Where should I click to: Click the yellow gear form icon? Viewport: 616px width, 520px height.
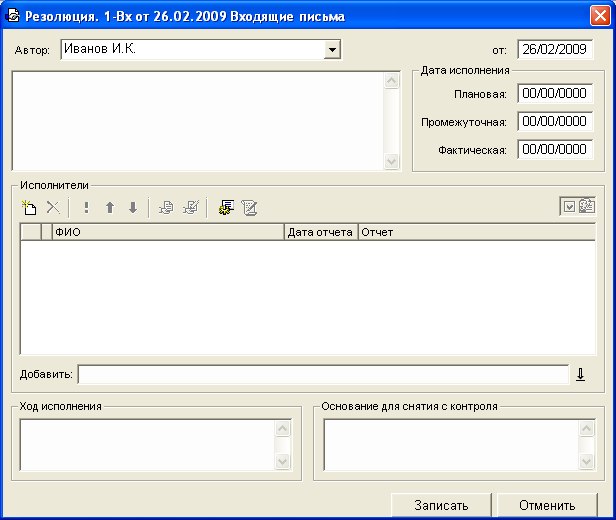(x=226, y=207)
